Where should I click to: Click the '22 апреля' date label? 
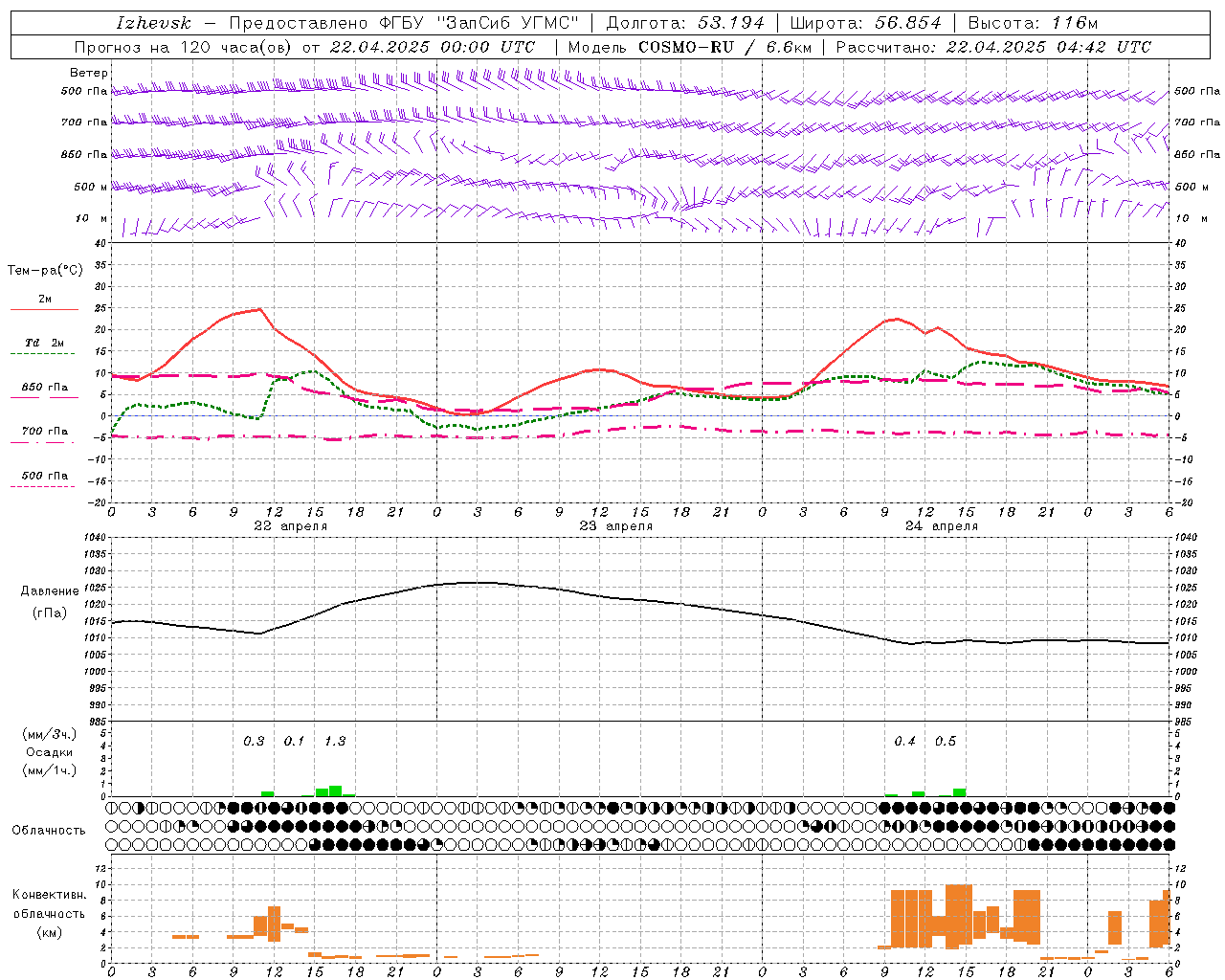pyautogui.click(x=290, y=526)
